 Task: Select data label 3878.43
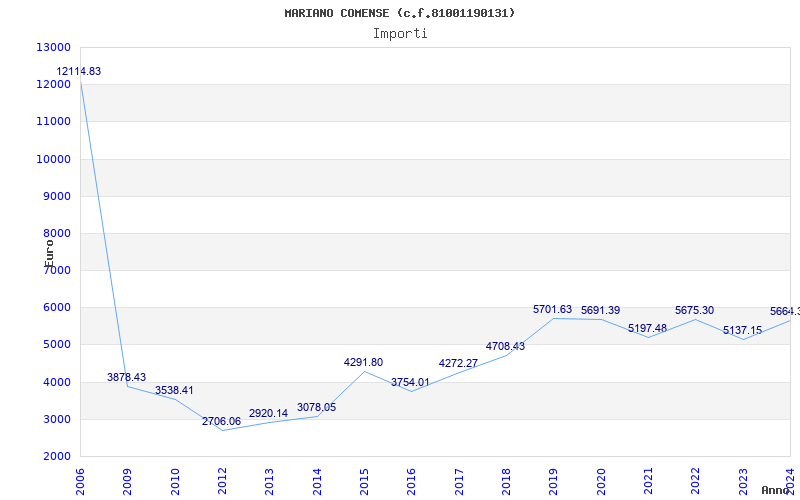(127, 378)
